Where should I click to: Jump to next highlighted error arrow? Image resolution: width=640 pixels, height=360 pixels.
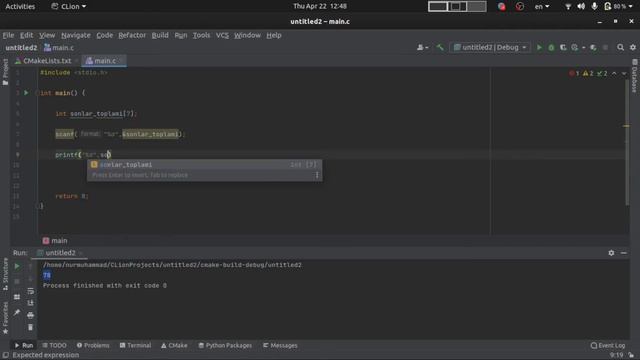tap(624, 73)
